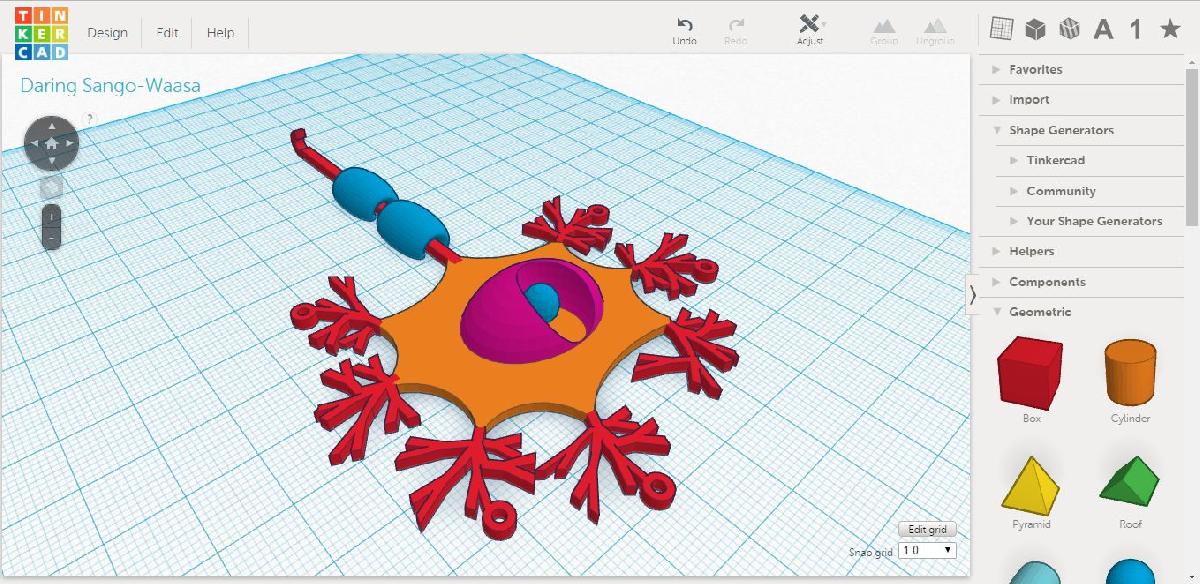Open the Help menu
This screenshot has height=584, width=1200.
pyautogui.click(x=220, y=33)
